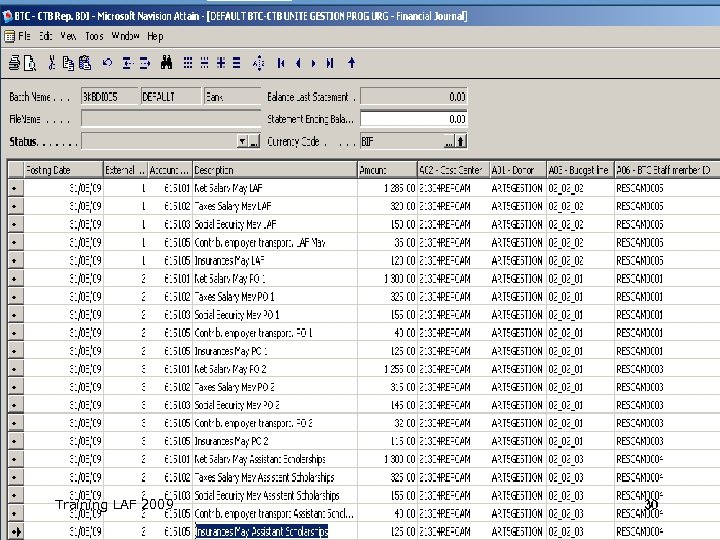Click the Currency Code BIF field
The width and height of the screenshot is (720, 540).
tap(402, 141)
